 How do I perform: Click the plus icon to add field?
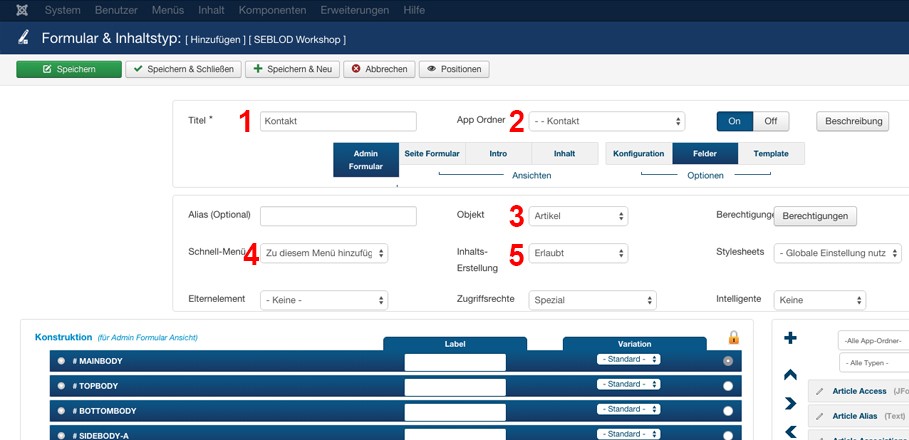[x=790, y=338]
